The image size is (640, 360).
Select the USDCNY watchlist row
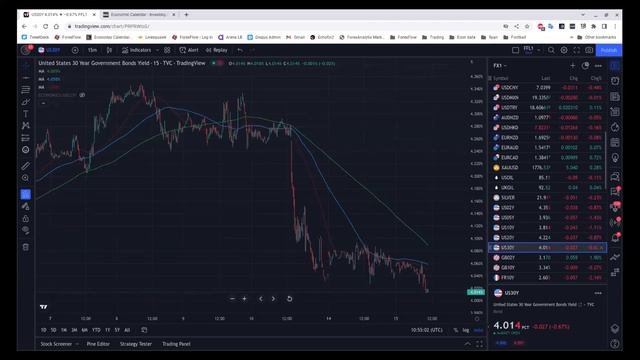pos(547,87)
